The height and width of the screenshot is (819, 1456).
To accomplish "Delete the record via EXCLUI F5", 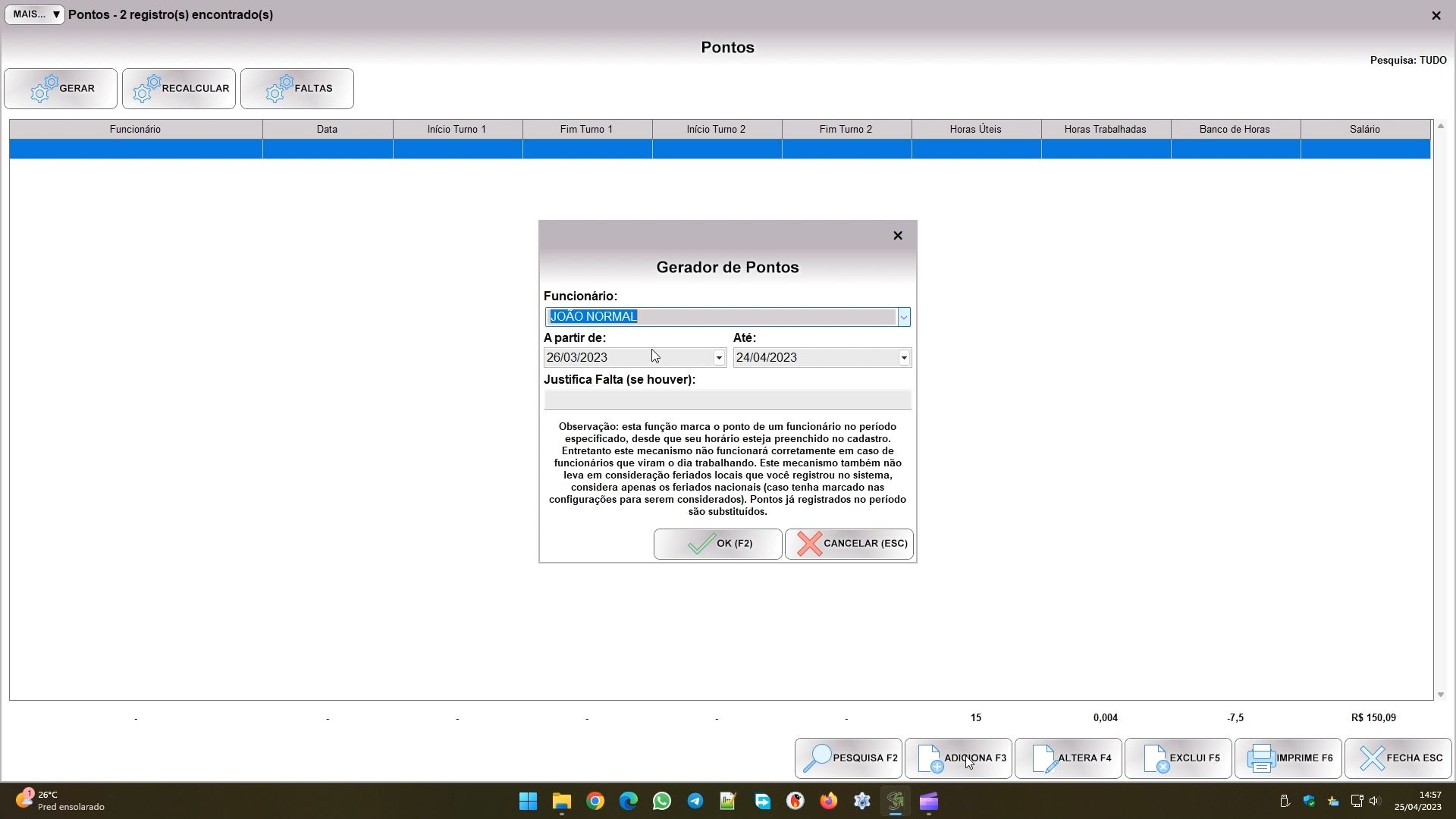I will [x=1178, y=758].
